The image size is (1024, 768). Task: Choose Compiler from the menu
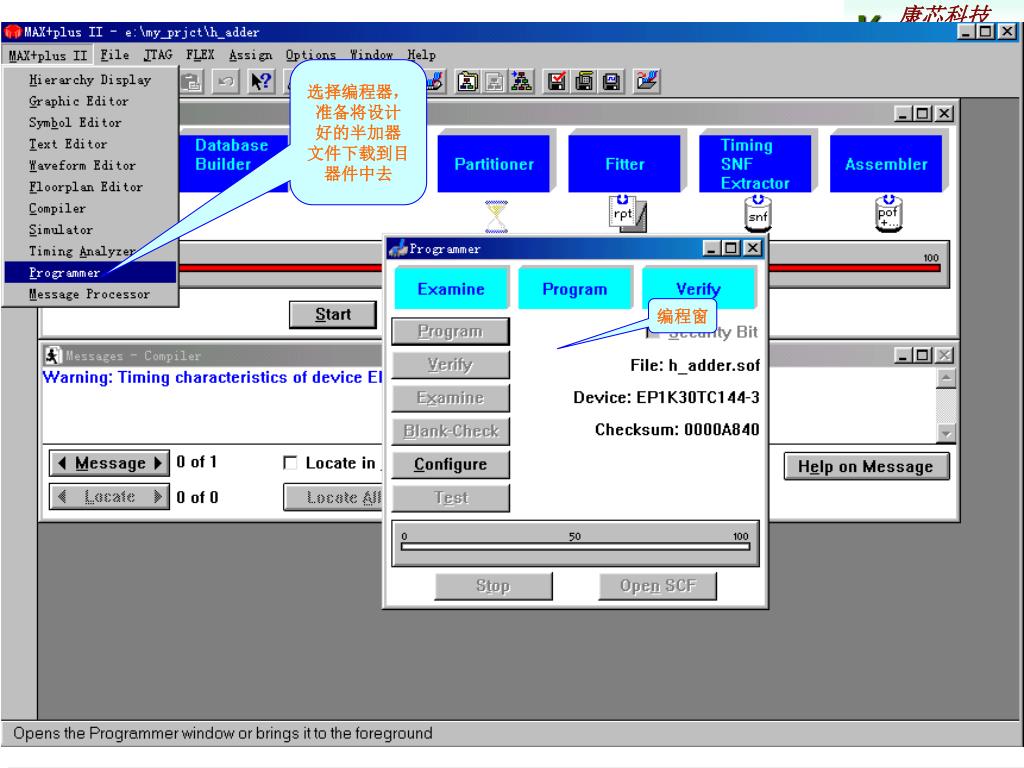point(90,208)
